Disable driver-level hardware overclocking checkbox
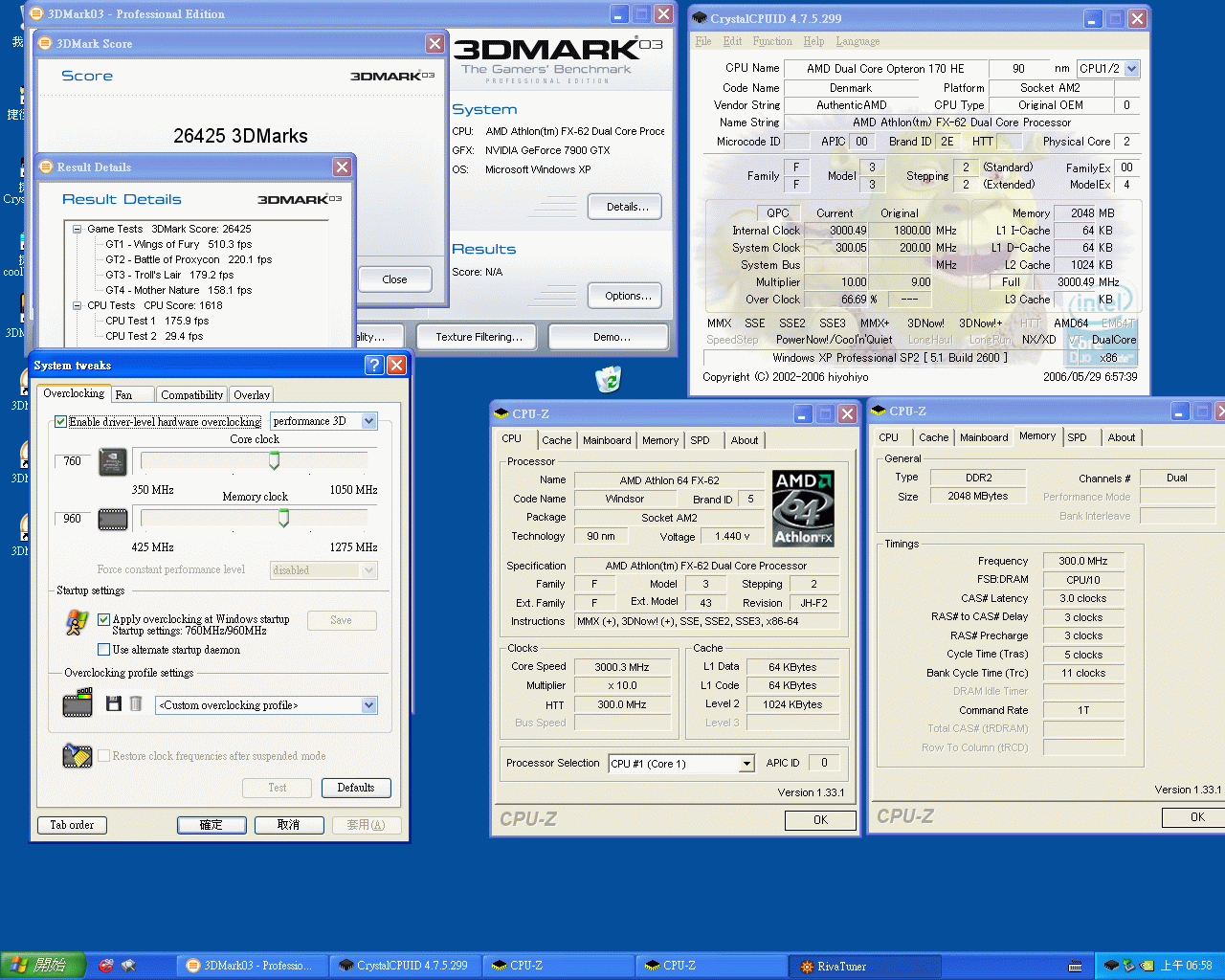This screenshot has width=1225, height=980. click(61, 422)
